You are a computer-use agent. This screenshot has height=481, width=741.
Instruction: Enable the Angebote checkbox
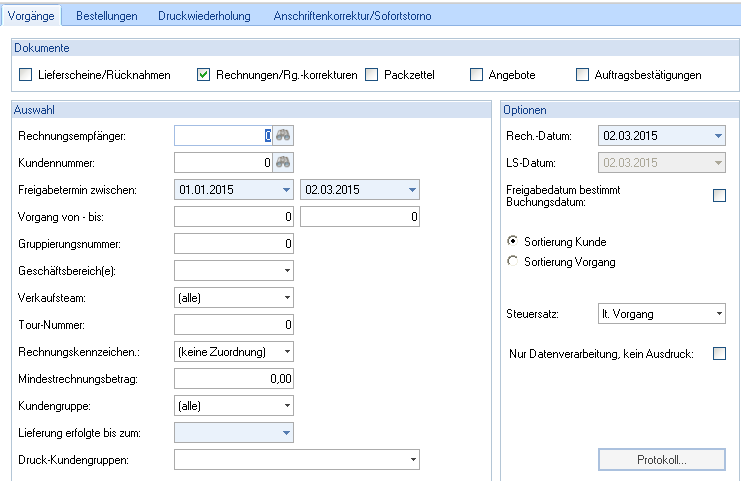(x=476, y=75)
